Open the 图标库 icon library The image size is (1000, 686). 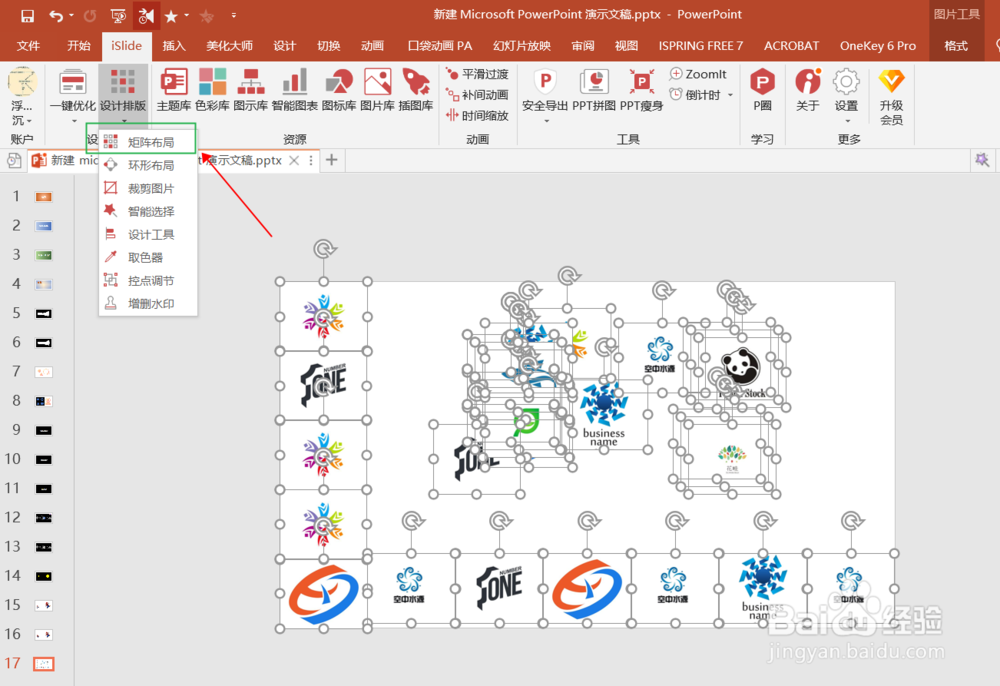coord(339,90)
